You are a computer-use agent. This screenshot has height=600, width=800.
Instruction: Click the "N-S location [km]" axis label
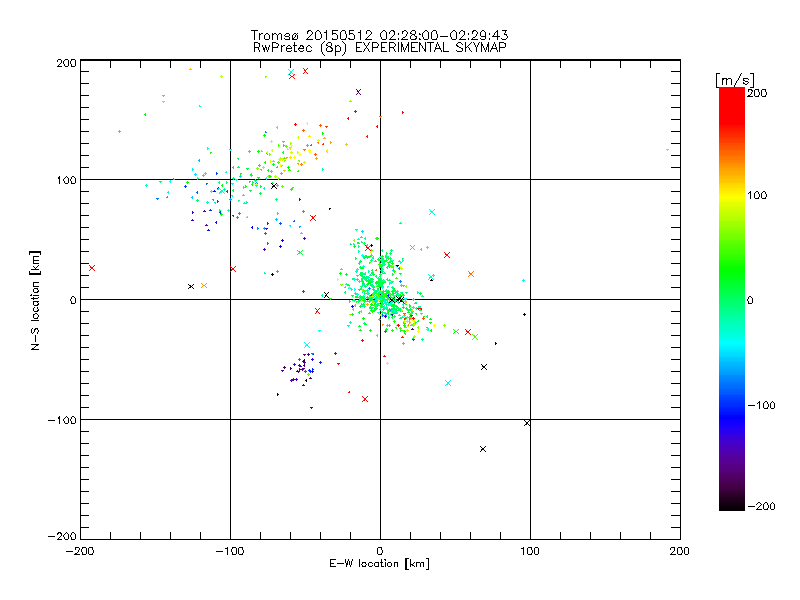point(35,301)
